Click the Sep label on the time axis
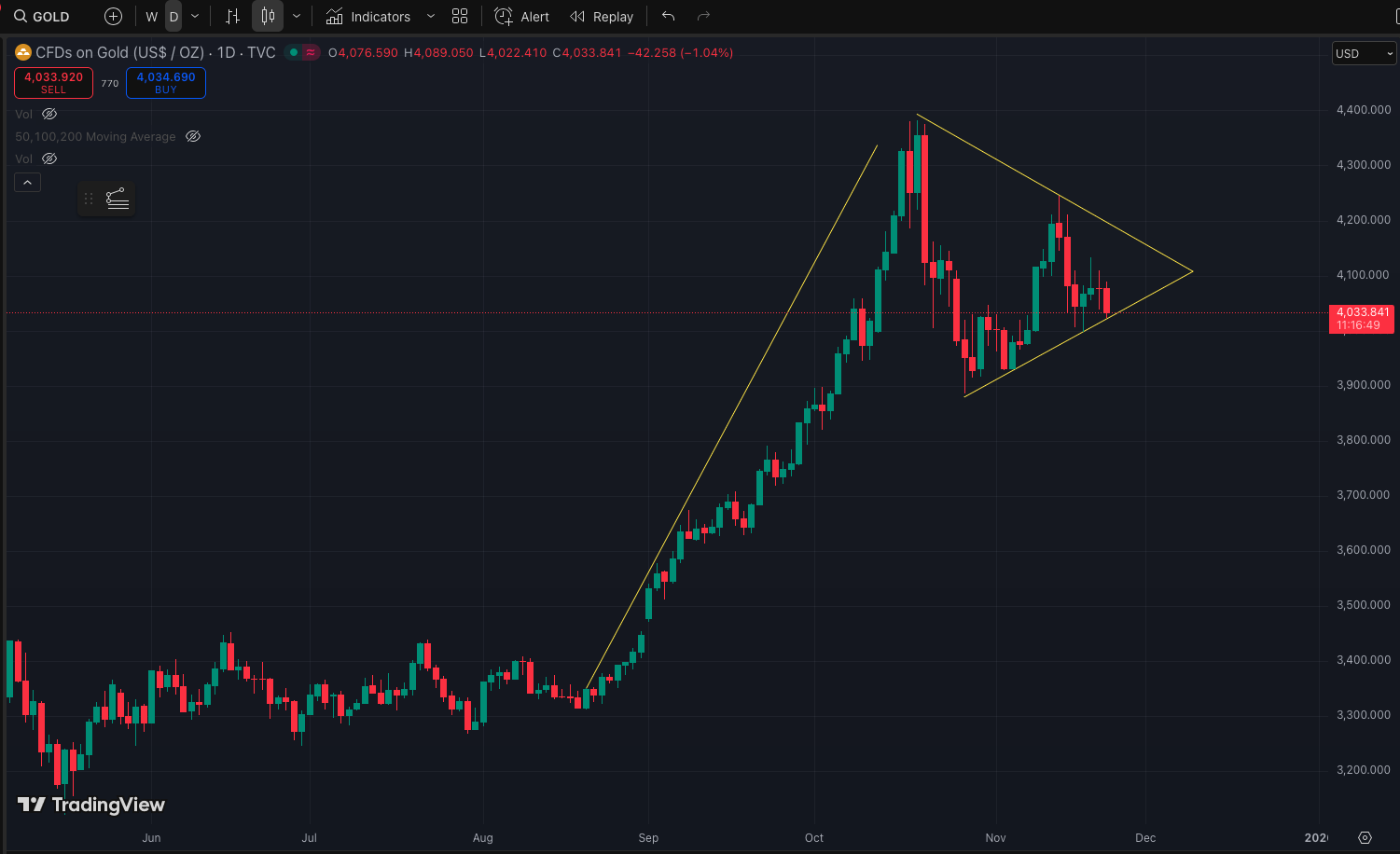Viewport: 1400px width, 854px height. coord(649,838)
